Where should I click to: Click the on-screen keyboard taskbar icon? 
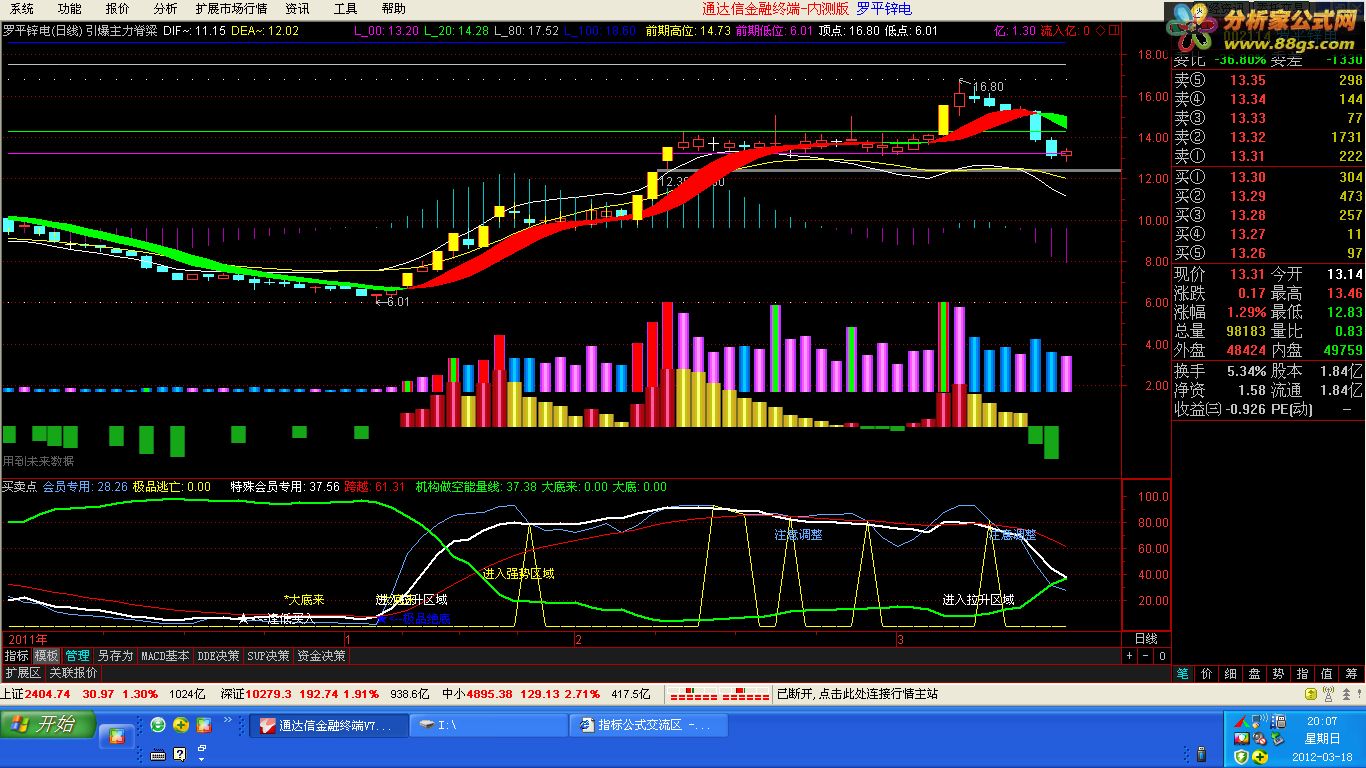(x=157, y=753)
